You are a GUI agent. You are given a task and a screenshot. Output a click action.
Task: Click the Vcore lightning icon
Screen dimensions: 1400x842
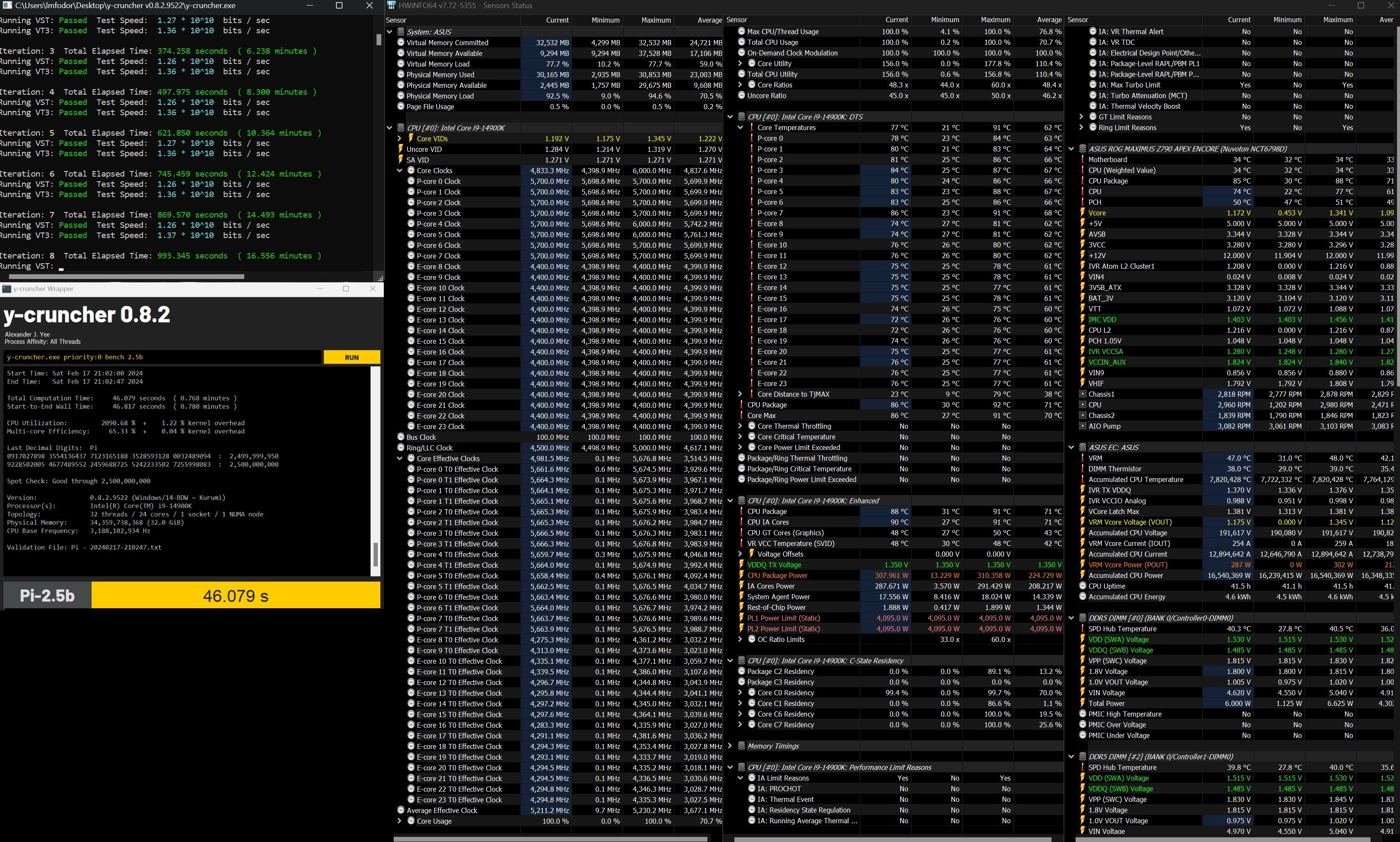coord(1082,213)
